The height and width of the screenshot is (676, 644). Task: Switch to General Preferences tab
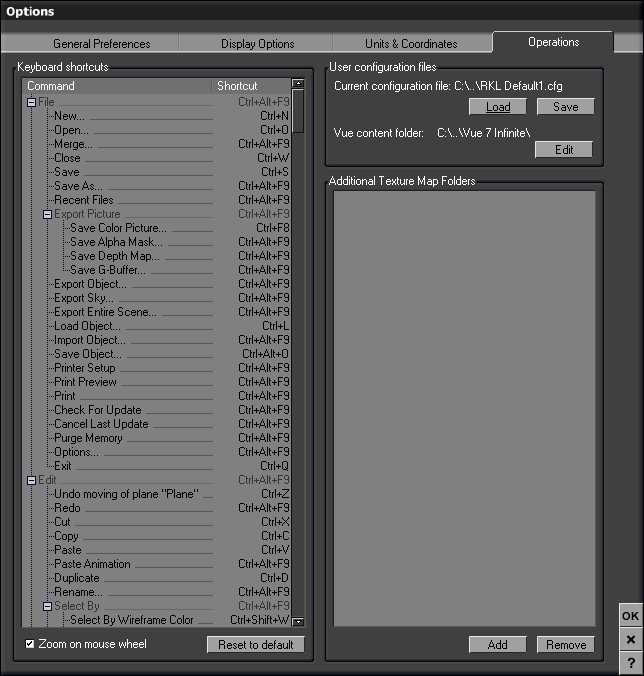[x=101, y=44]
